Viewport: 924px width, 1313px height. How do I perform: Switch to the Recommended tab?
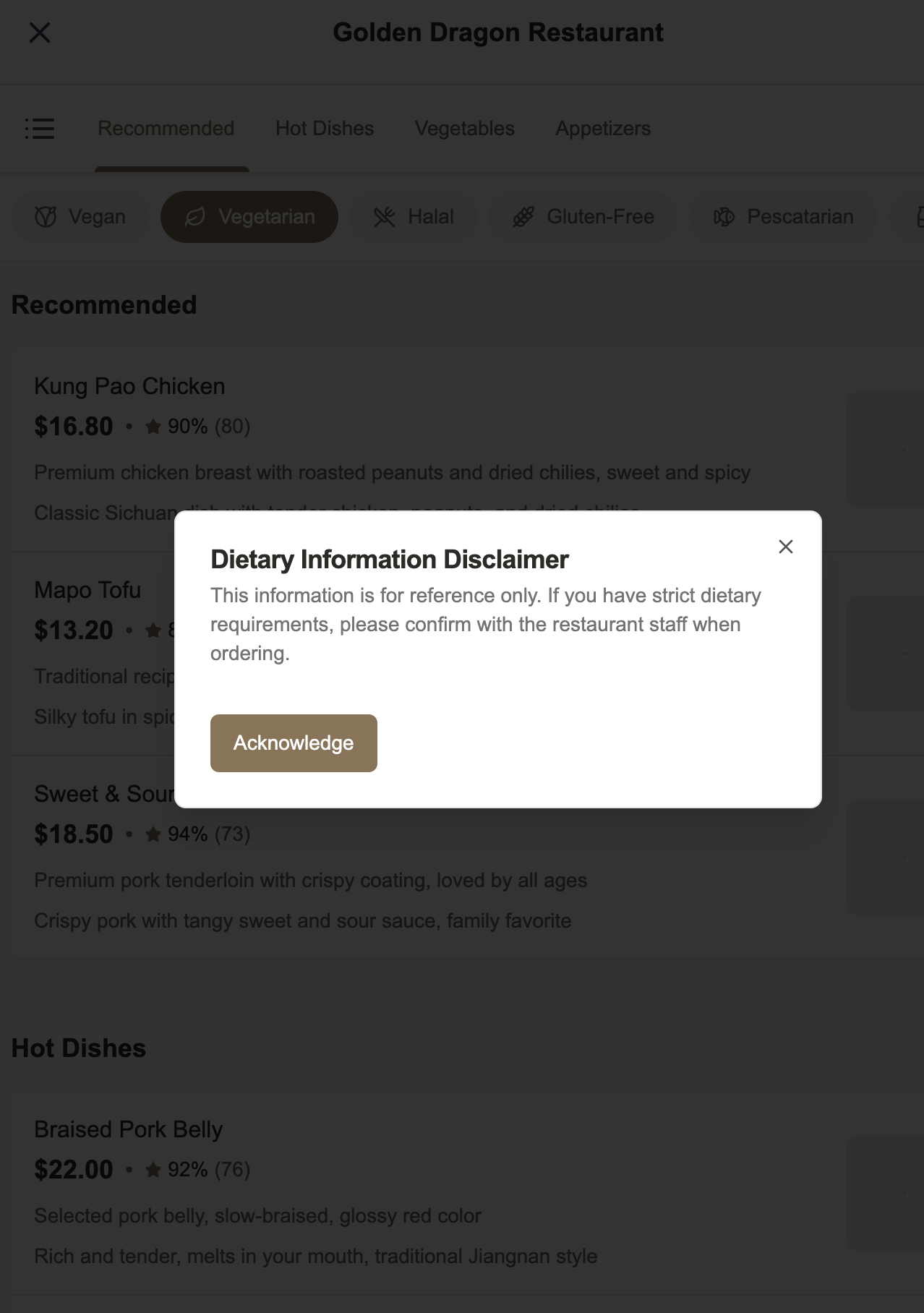pos(166,129)
